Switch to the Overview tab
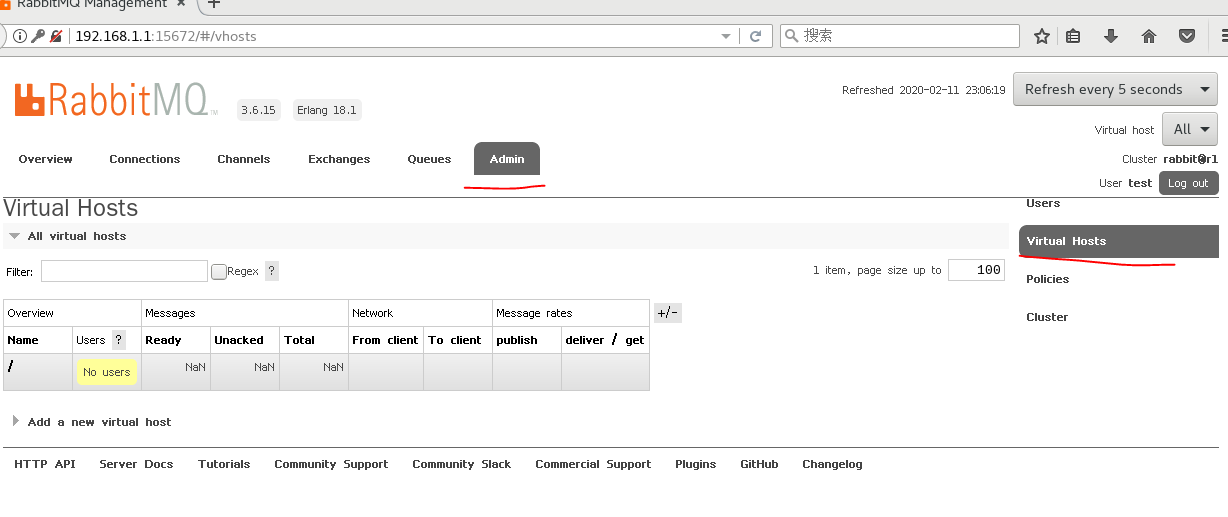The height and width of the screenshot is (517, 1228). coord(46,159)
